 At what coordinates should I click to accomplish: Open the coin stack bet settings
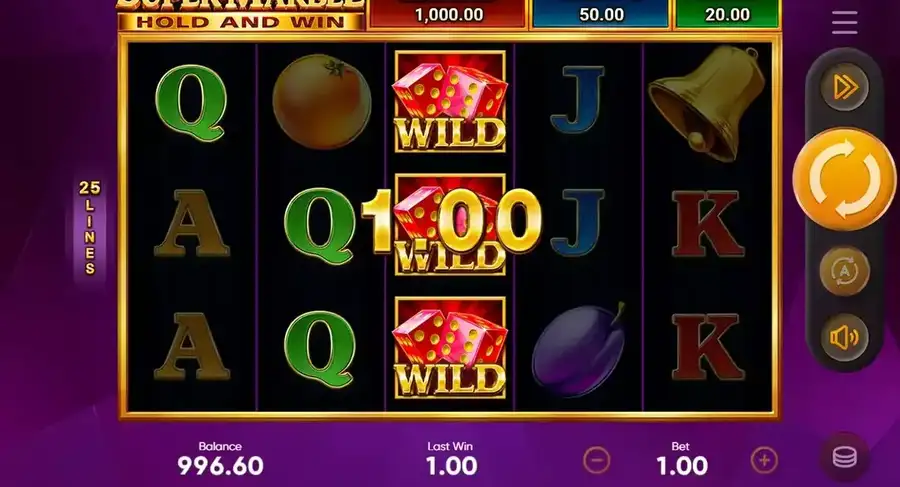[844, 457]
